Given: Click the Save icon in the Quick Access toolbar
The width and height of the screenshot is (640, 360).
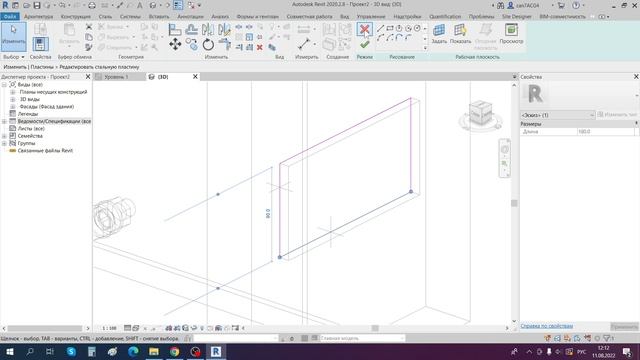Looking at the screenshot, I should 37,5.
